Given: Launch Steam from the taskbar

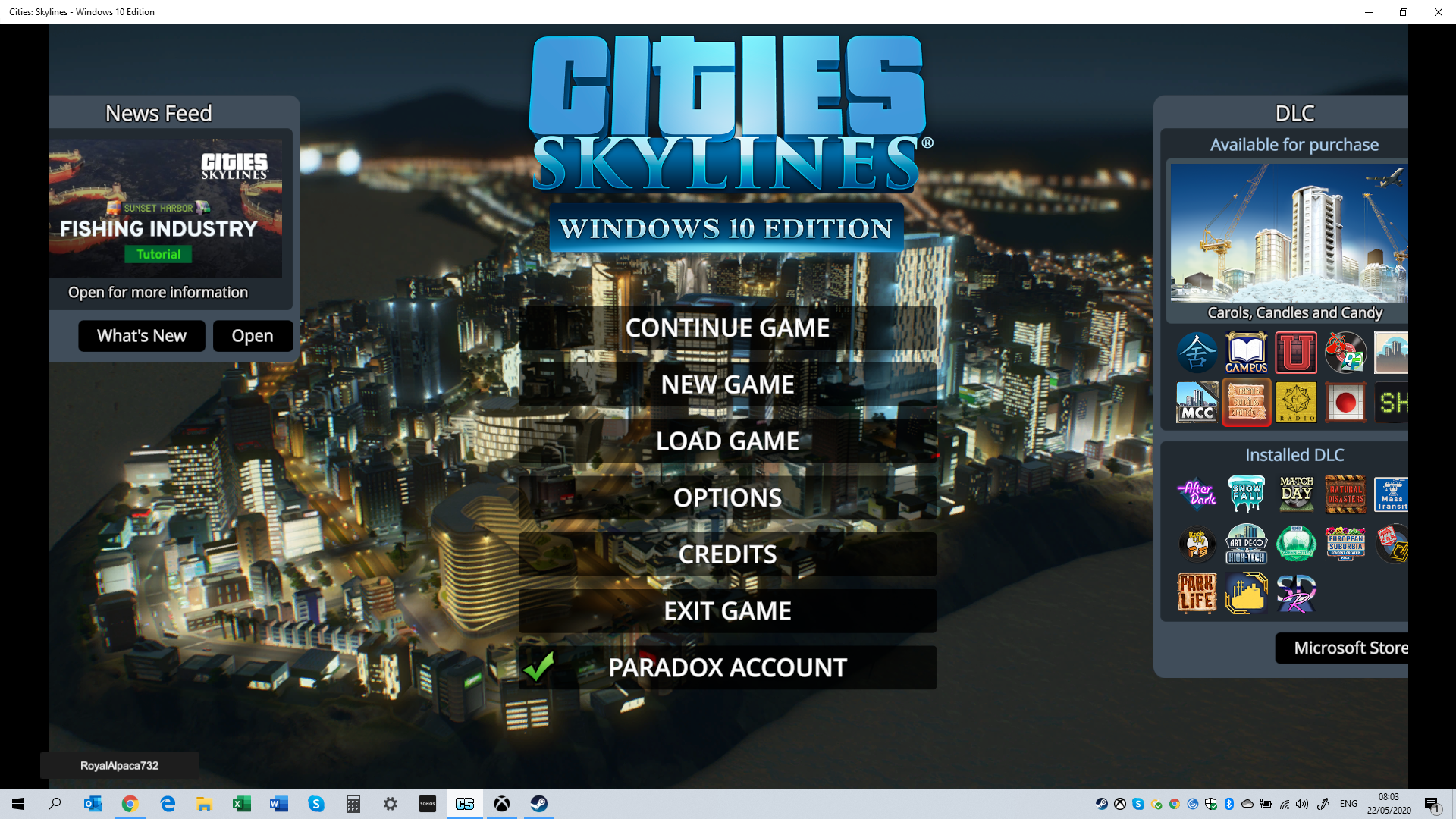Looking at the screenshot, I should click(x=539, y=804).
